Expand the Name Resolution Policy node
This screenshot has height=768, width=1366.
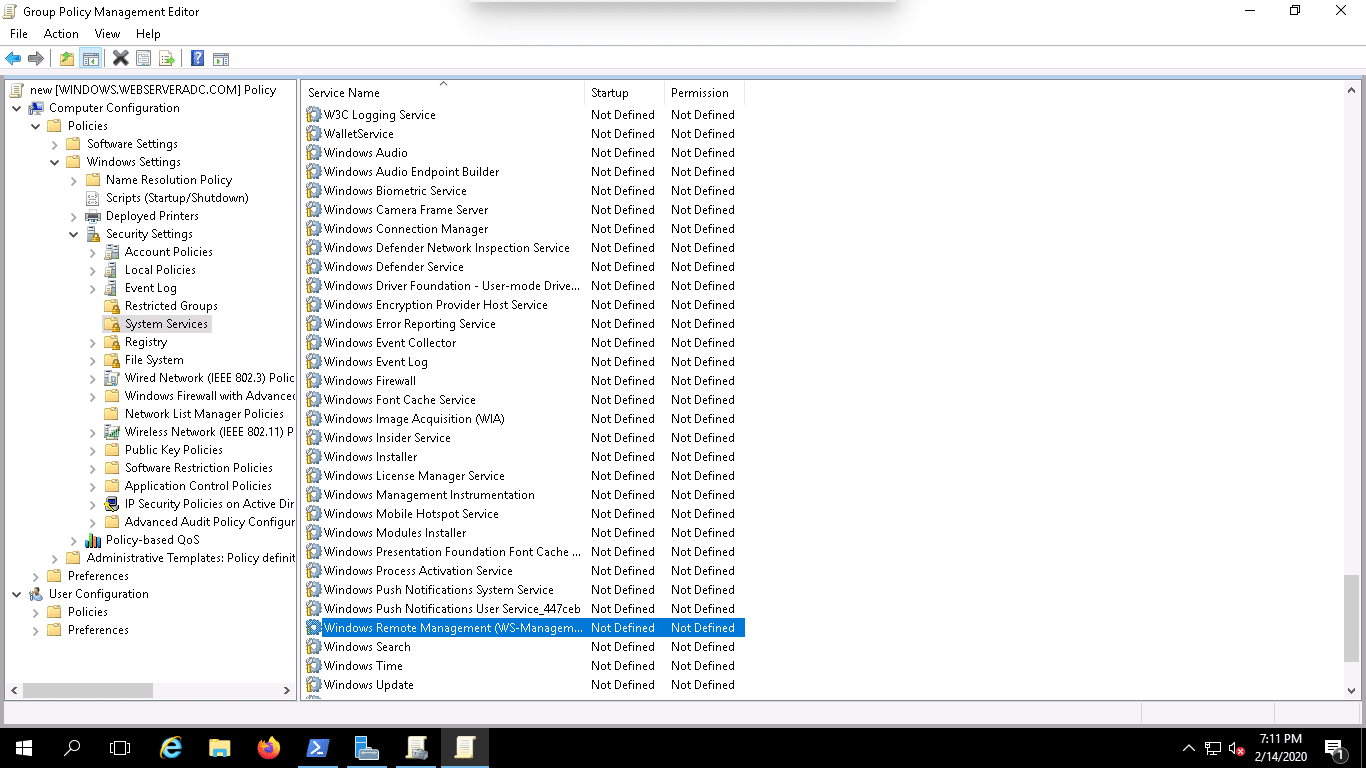click(x=74, y=180)
